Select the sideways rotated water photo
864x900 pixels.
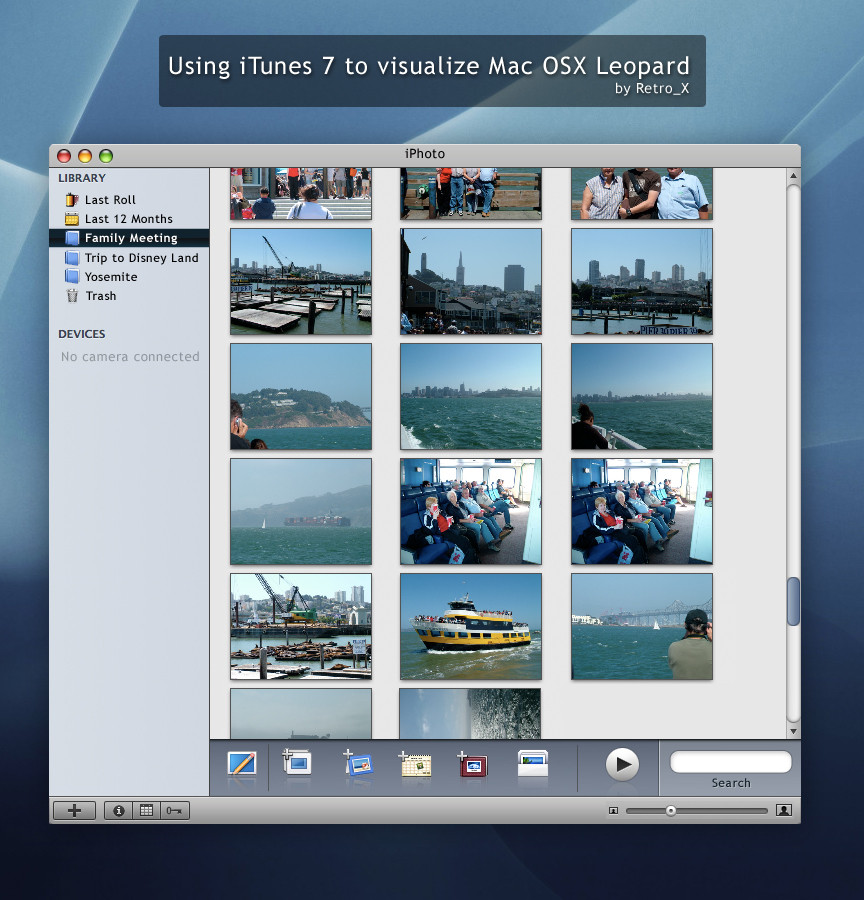(x=470, y=713)
